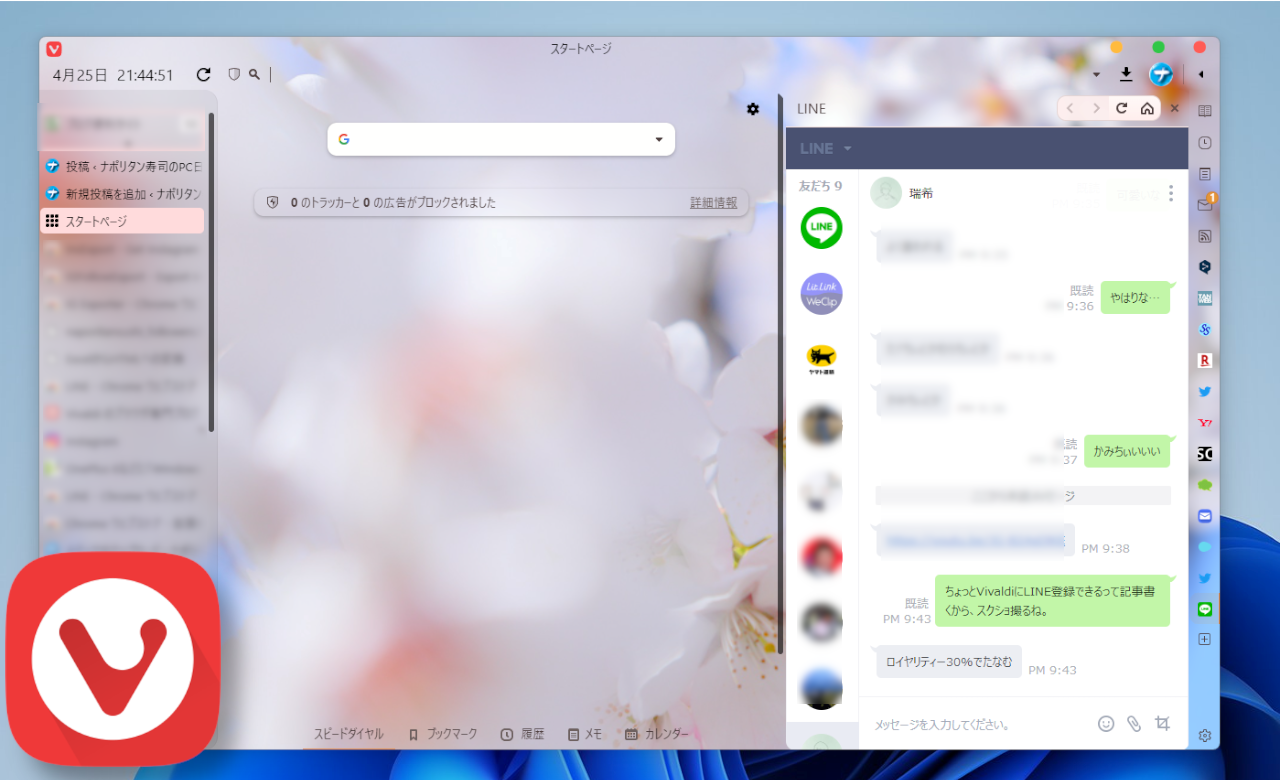Viewport: 1280px width, 780px height.
Task: Open the LizLink WeClip friend avatar
Action: pos(822,294)
